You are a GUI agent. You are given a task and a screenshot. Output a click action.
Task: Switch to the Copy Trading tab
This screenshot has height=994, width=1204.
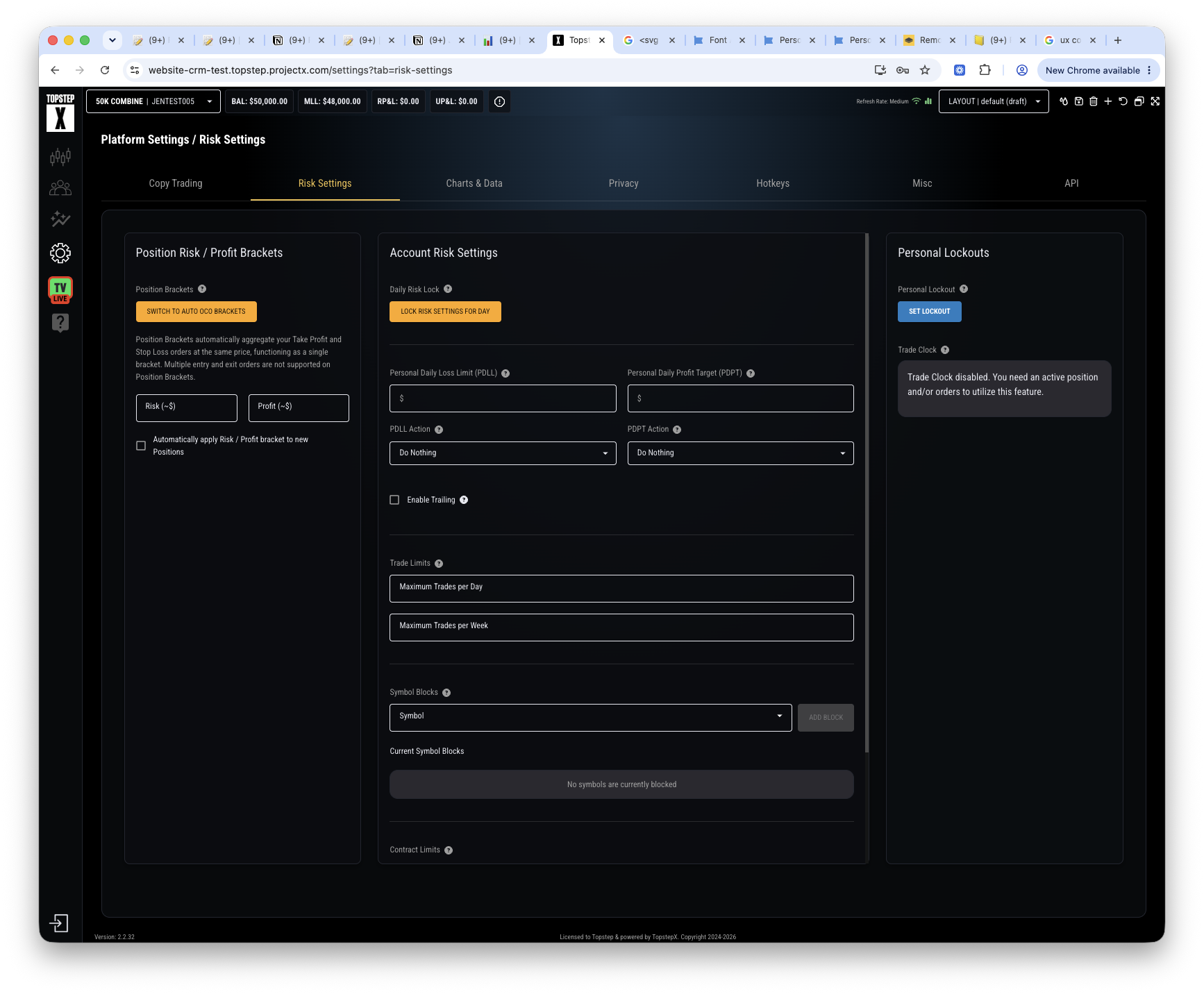point(176,183)
